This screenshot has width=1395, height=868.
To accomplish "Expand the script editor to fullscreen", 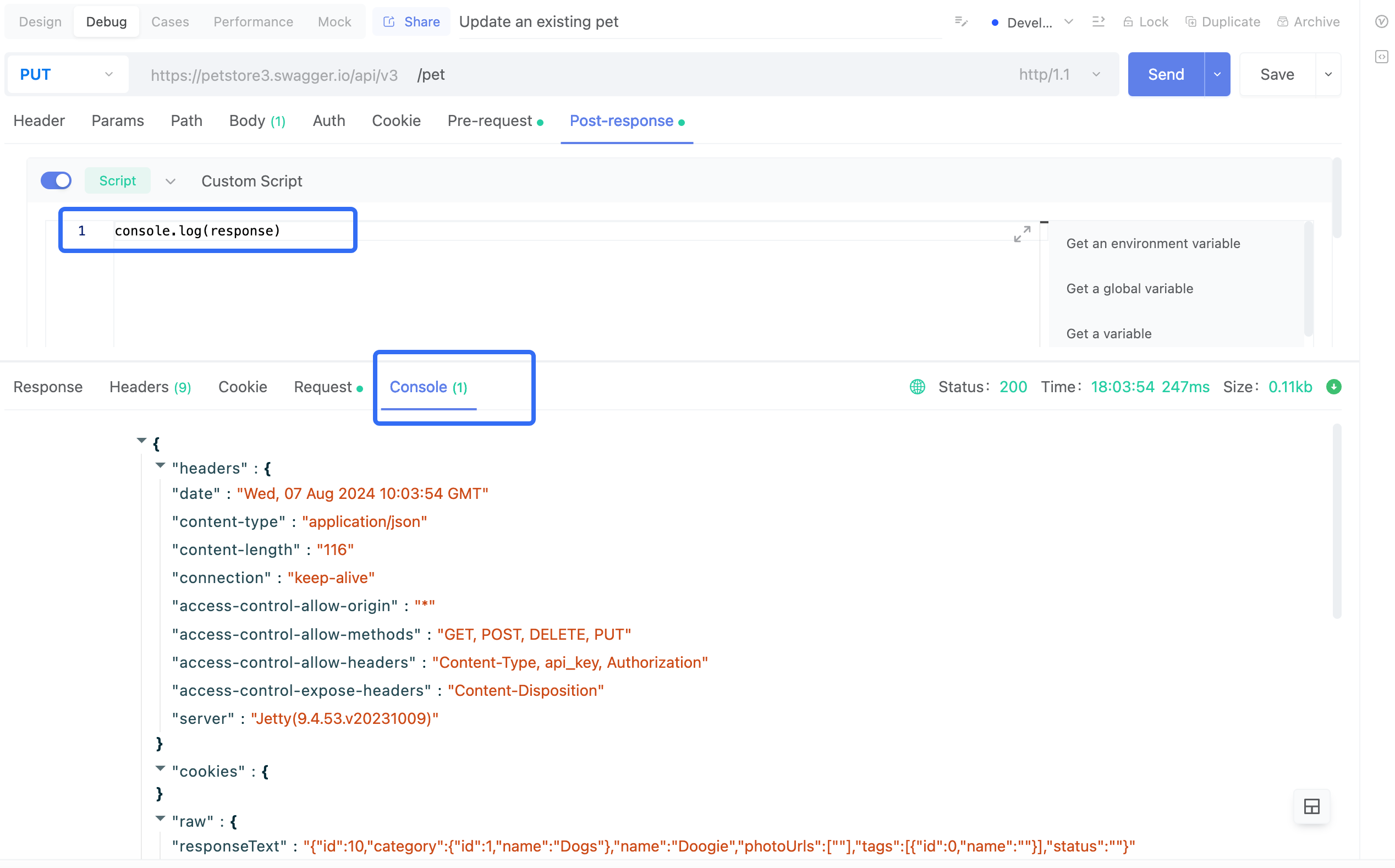I will (x=1022, y=234).
